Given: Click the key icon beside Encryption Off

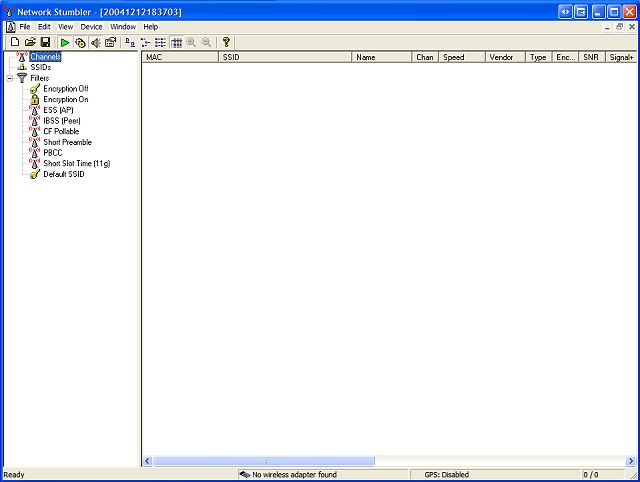Looking at the screenshot, I should point(35,89).
